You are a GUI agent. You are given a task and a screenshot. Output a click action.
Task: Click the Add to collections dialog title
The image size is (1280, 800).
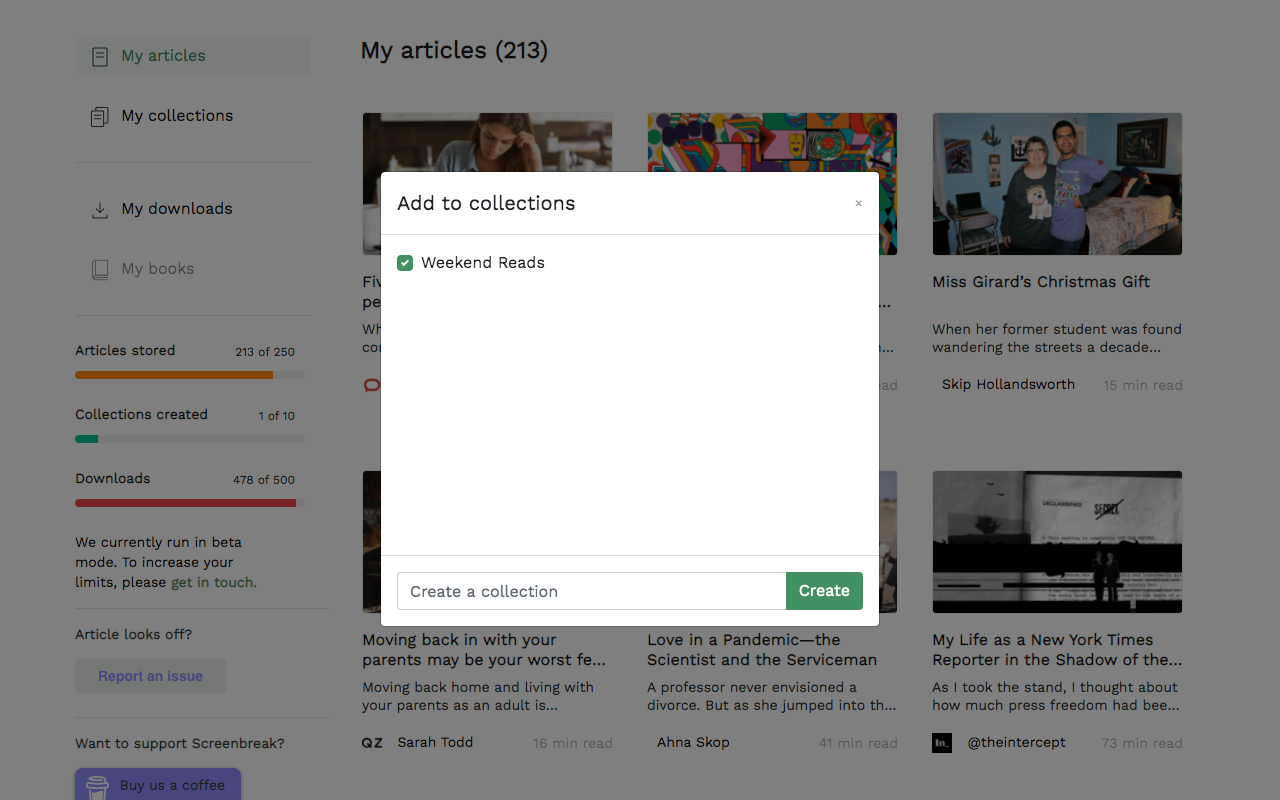[486, 204]
